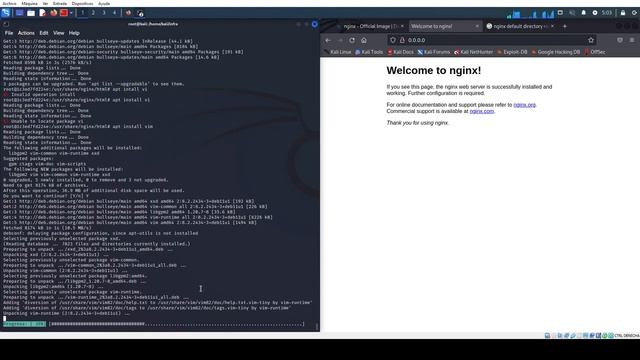Open the red terminal launcher icon
This screenshot has width=640, height=360.
point(64,13)
